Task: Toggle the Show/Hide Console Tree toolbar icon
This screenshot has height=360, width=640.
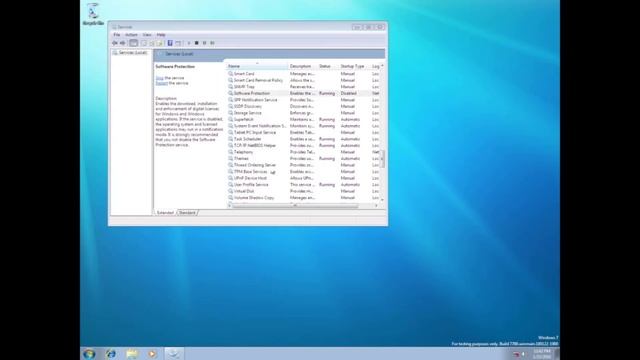Action: (133, 43)
